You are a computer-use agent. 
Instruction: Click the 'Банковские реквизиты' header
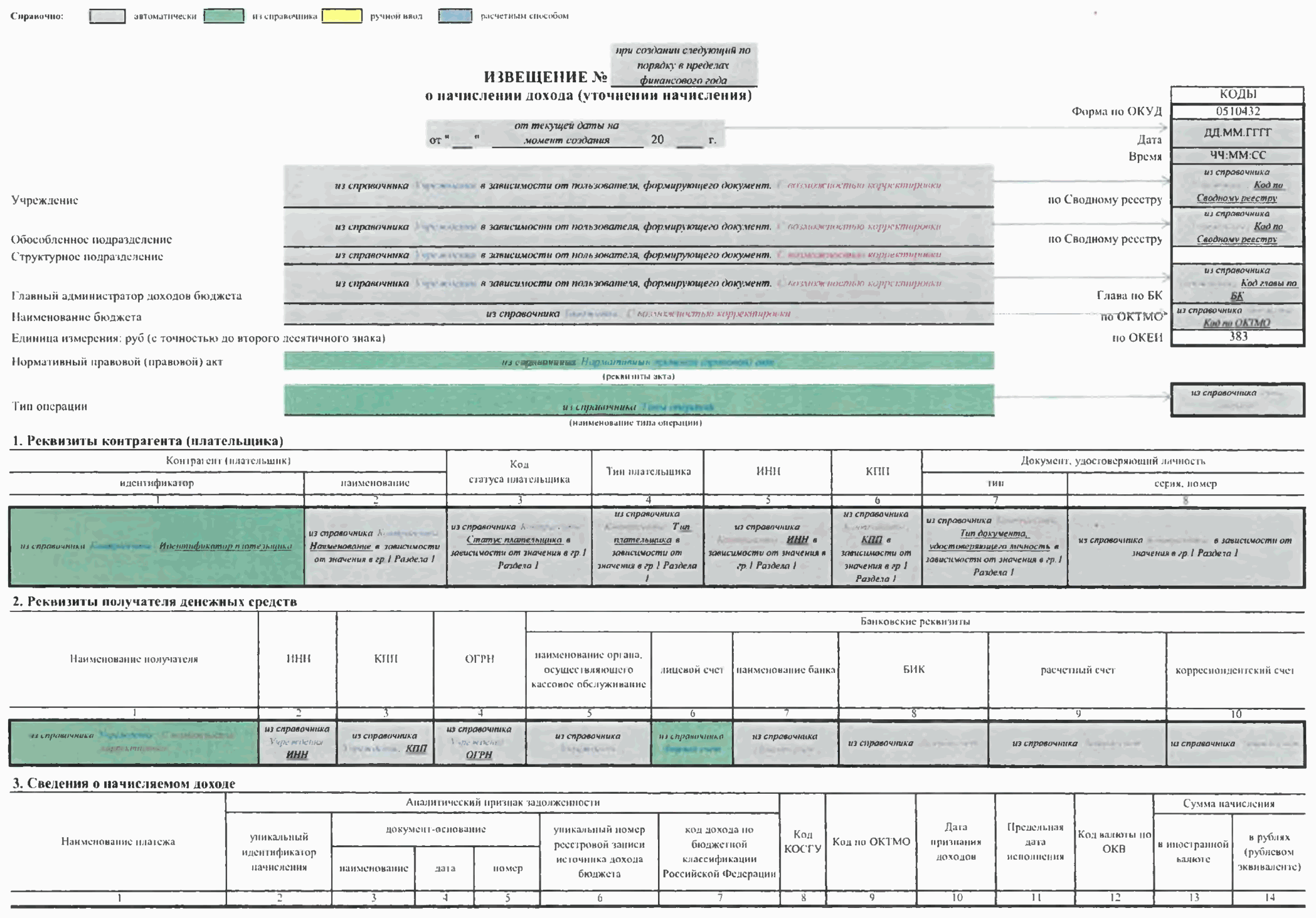915,622
